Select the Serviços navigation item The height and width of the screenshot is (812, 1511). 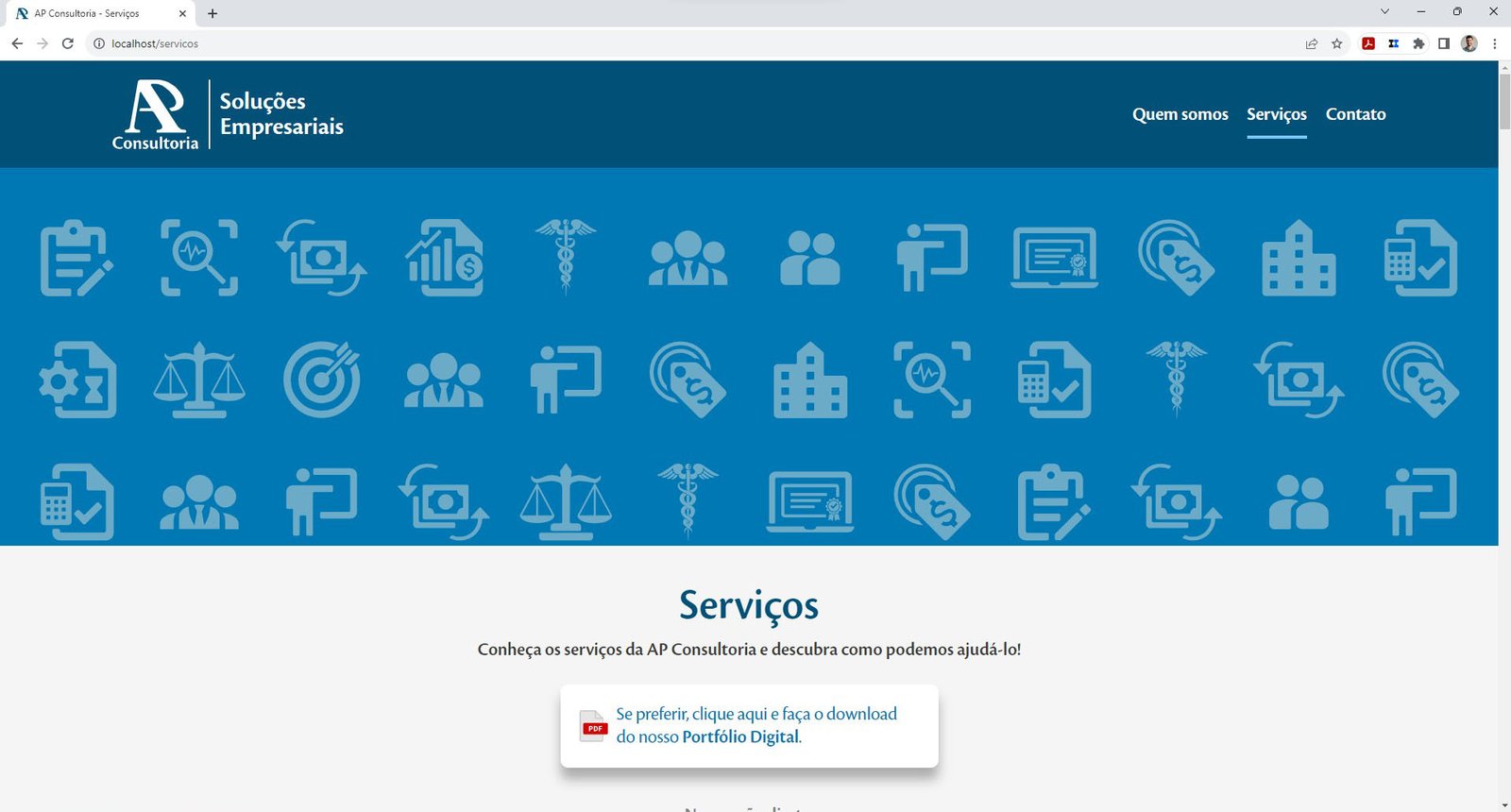(1276, 114)
